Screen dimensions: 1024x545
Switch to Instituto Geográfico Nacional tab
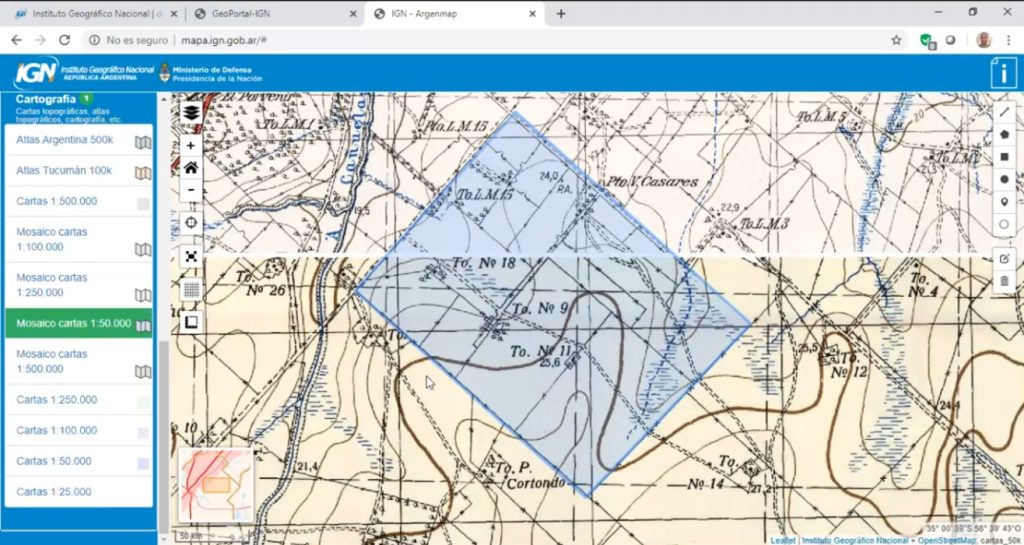point(95,13)
